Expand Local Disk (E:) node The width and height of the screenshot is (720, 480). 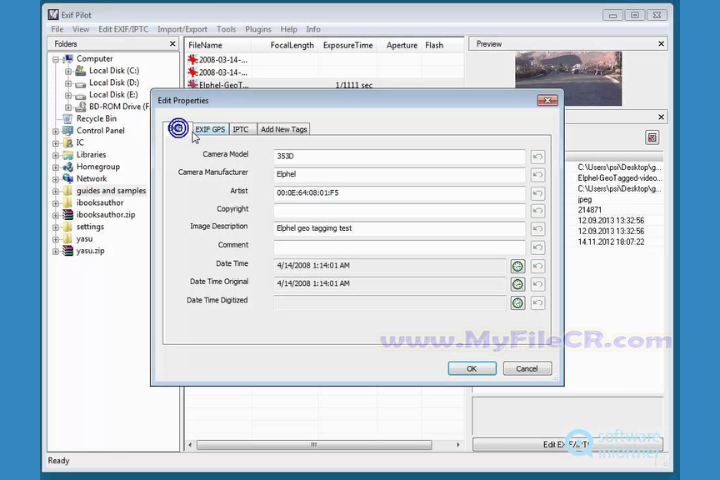pos(68,95)
